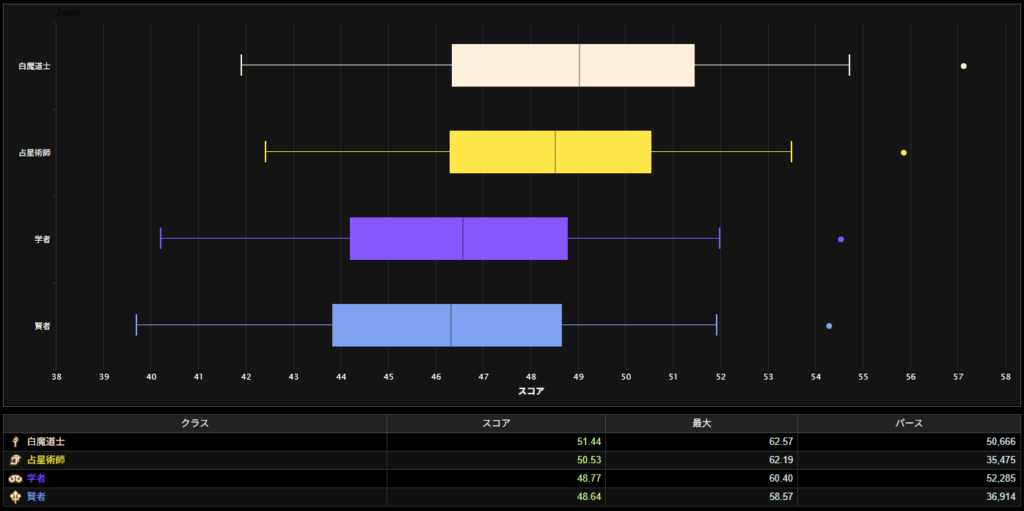Click the purple 学者 box plot bar
The height and width of the screenshot is (511, 1024).
pos(458,238)
